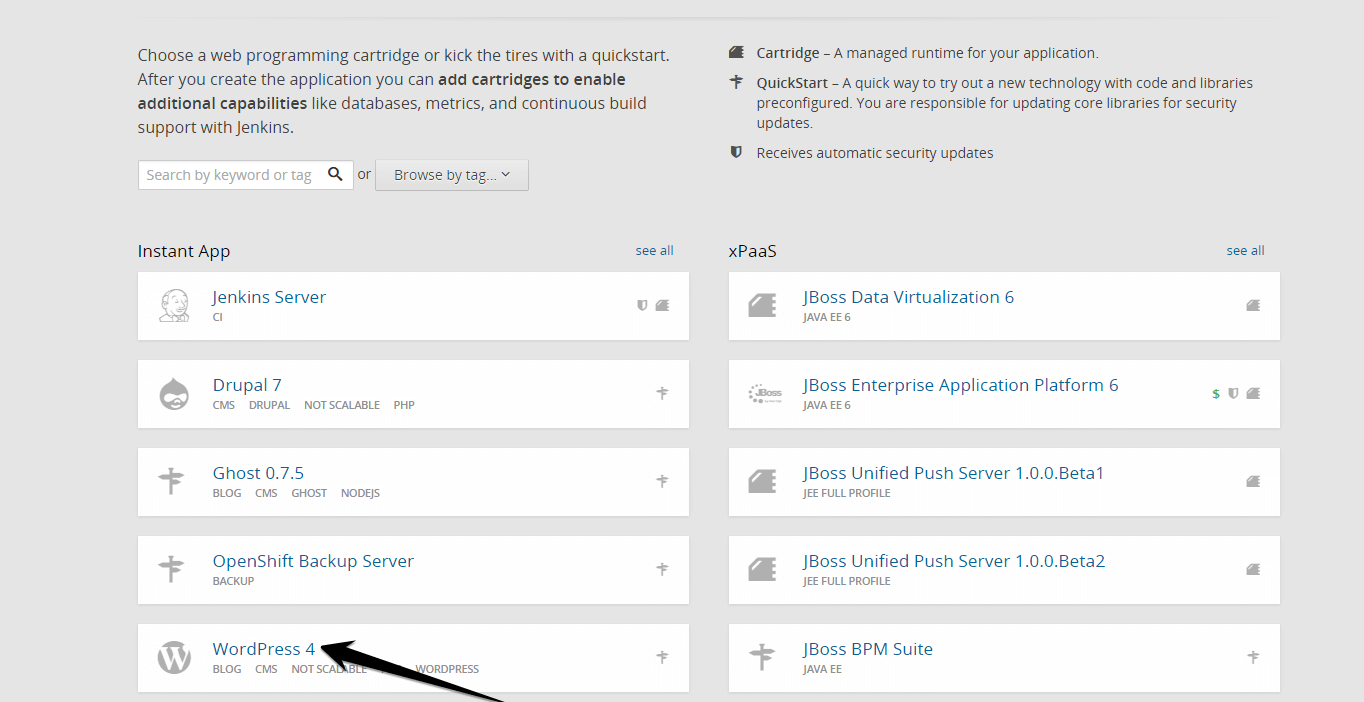Click the green dollar icon on JBoss EAP row
Image resolution: width=1364 pixels, height=702 pixels.
[1216, 394]
